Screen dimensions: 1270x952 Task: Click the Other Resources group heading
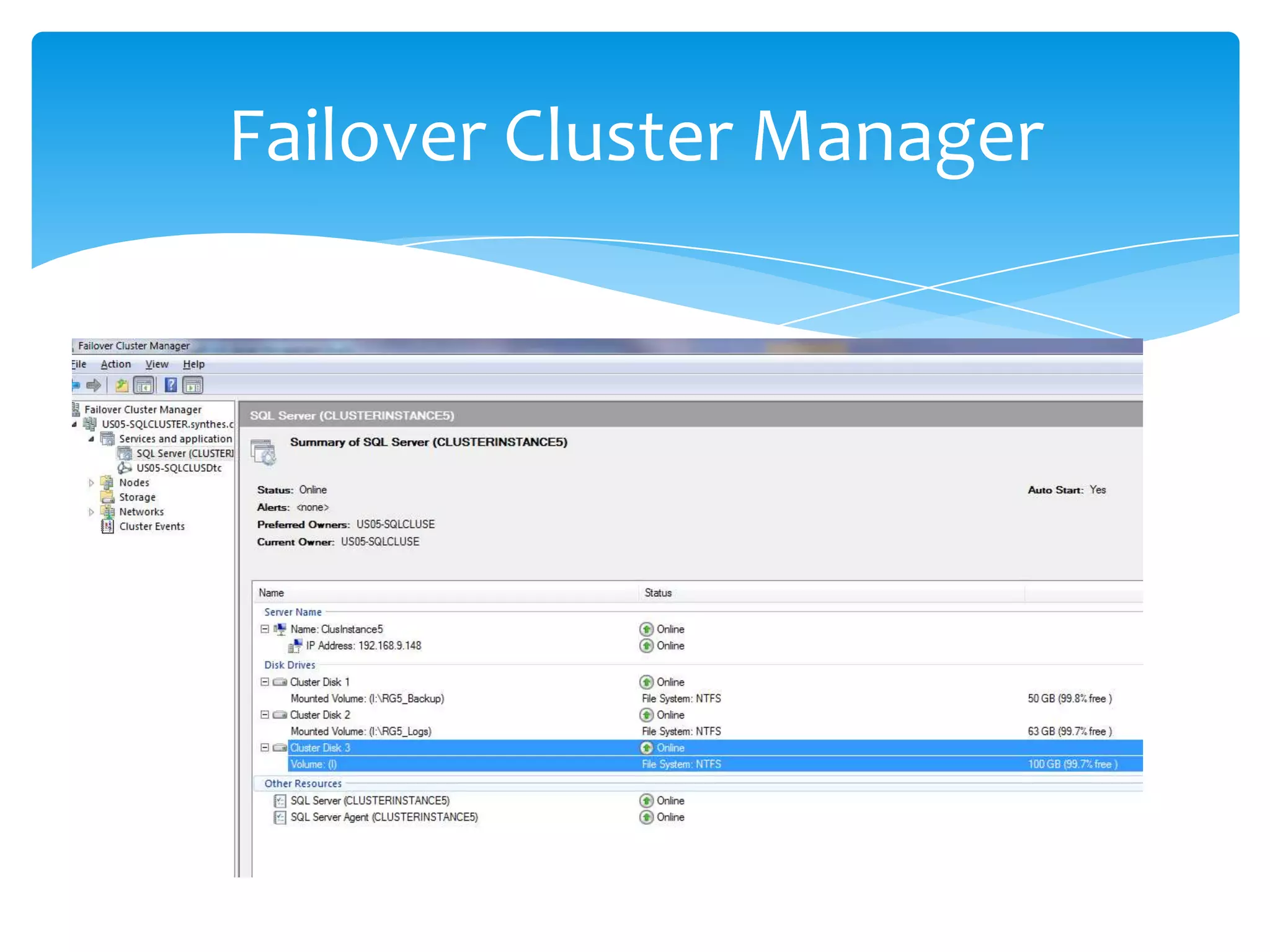click(303, 783)
